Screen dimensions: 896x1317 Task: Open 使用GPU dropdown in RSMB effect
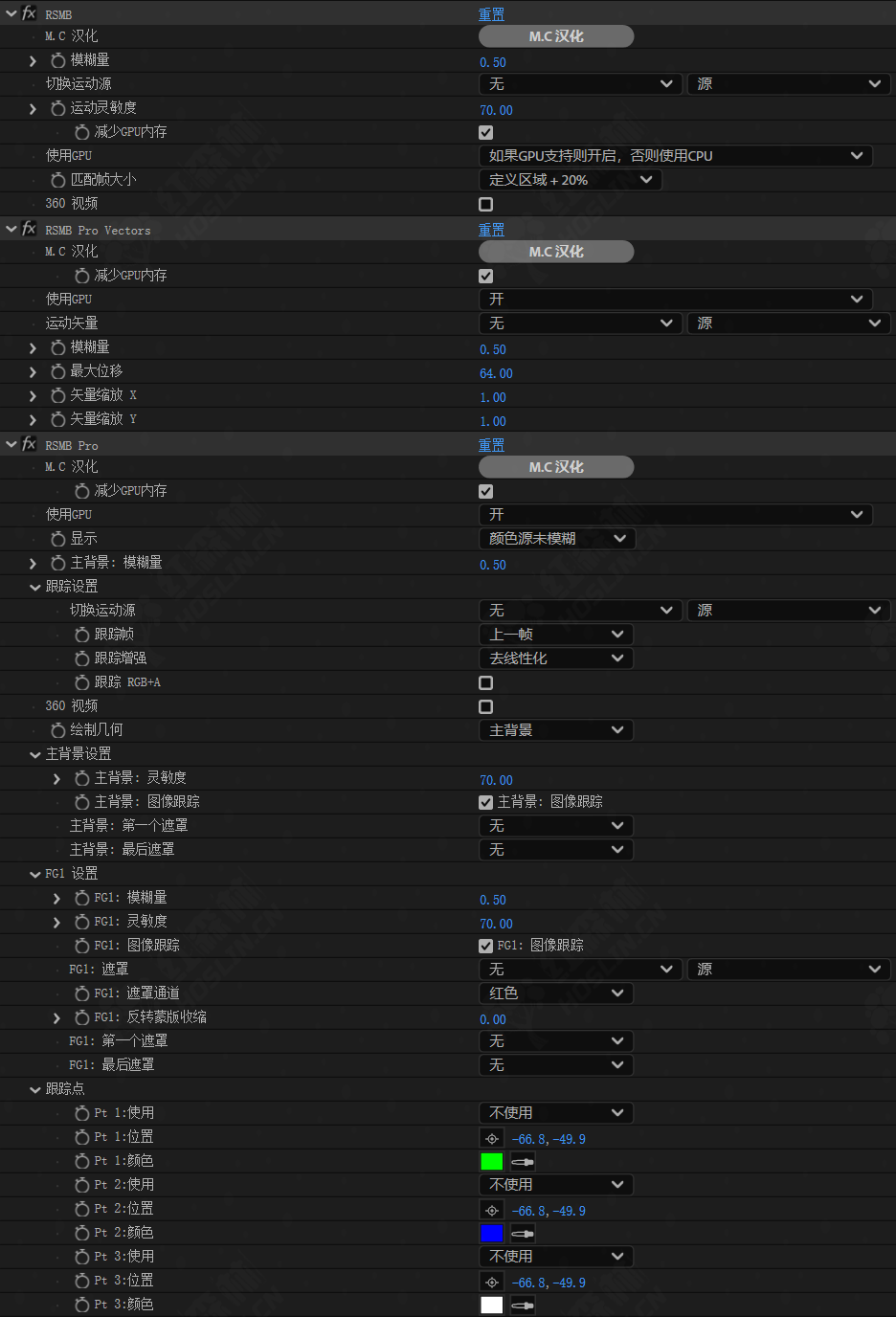675,156
